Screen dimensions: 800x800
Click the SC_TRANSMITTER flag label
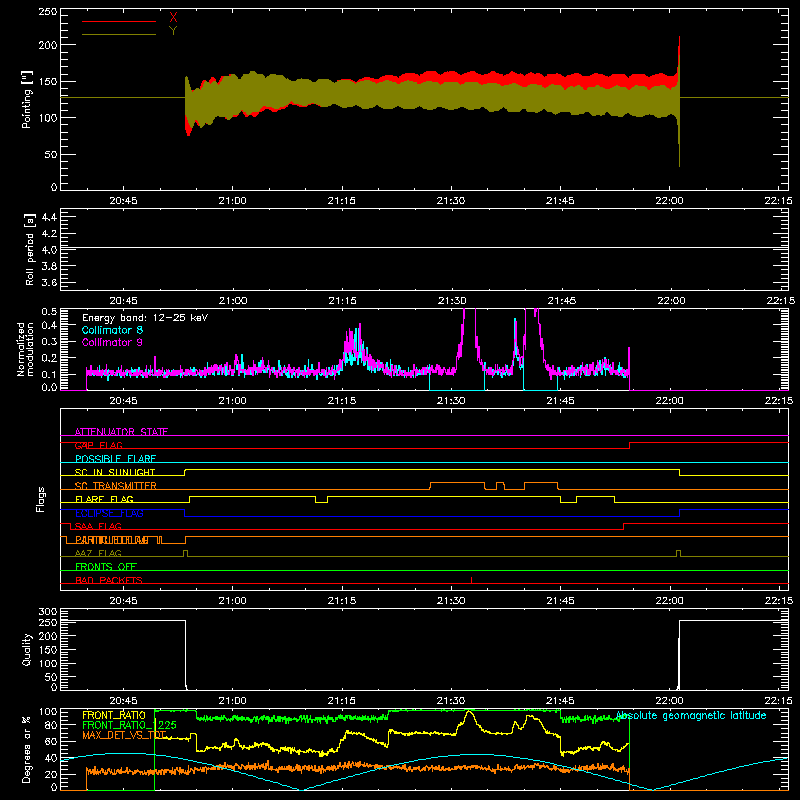tap(115, 486)
